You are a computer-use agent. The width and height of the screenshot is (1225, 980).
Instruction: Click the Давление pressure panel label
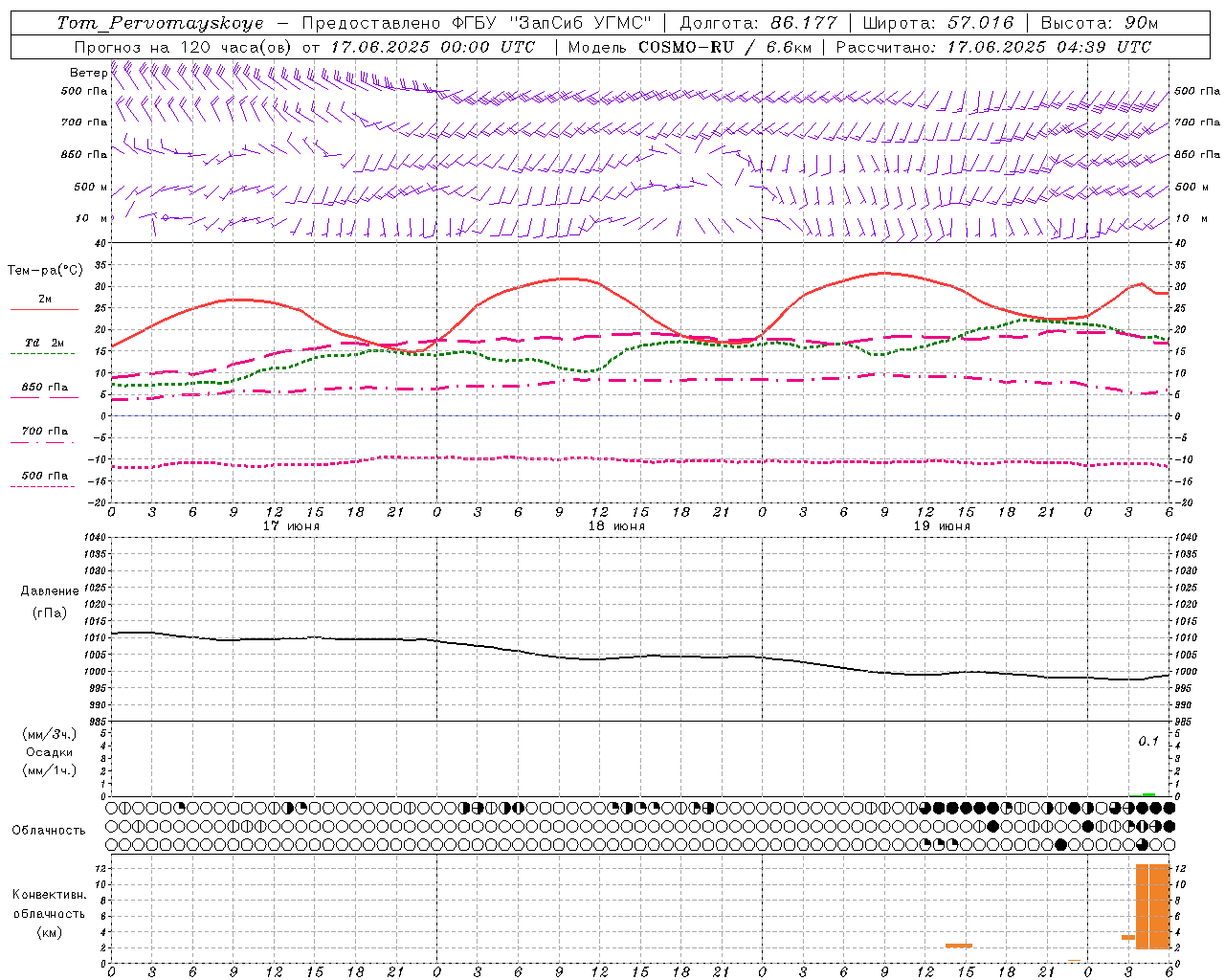tap(50, 591)
